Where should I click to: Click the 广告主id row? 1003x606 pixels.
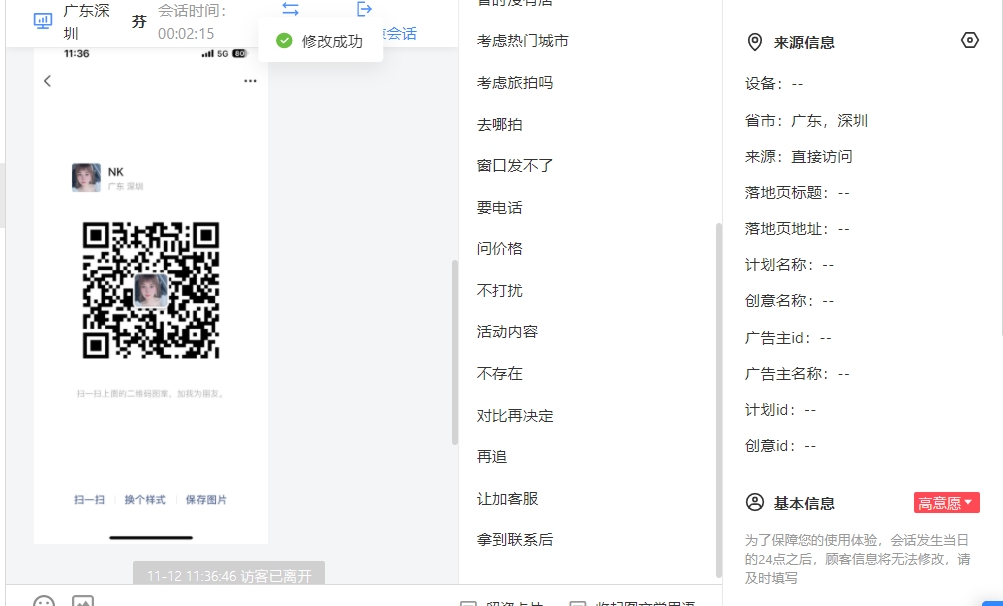[788, 337]
